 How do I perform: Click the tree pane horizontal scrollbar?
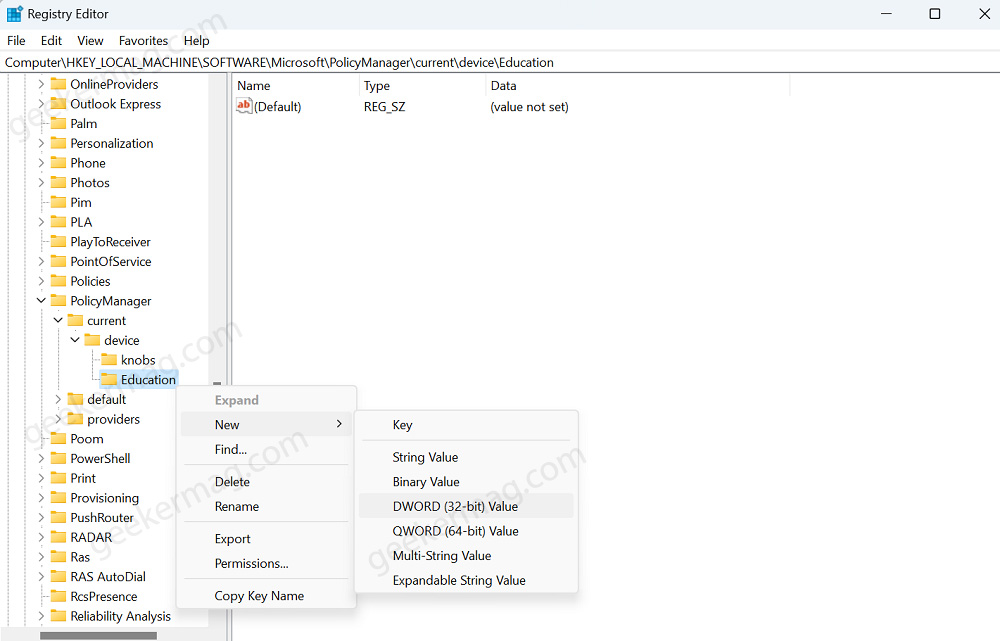pos(98,635)
